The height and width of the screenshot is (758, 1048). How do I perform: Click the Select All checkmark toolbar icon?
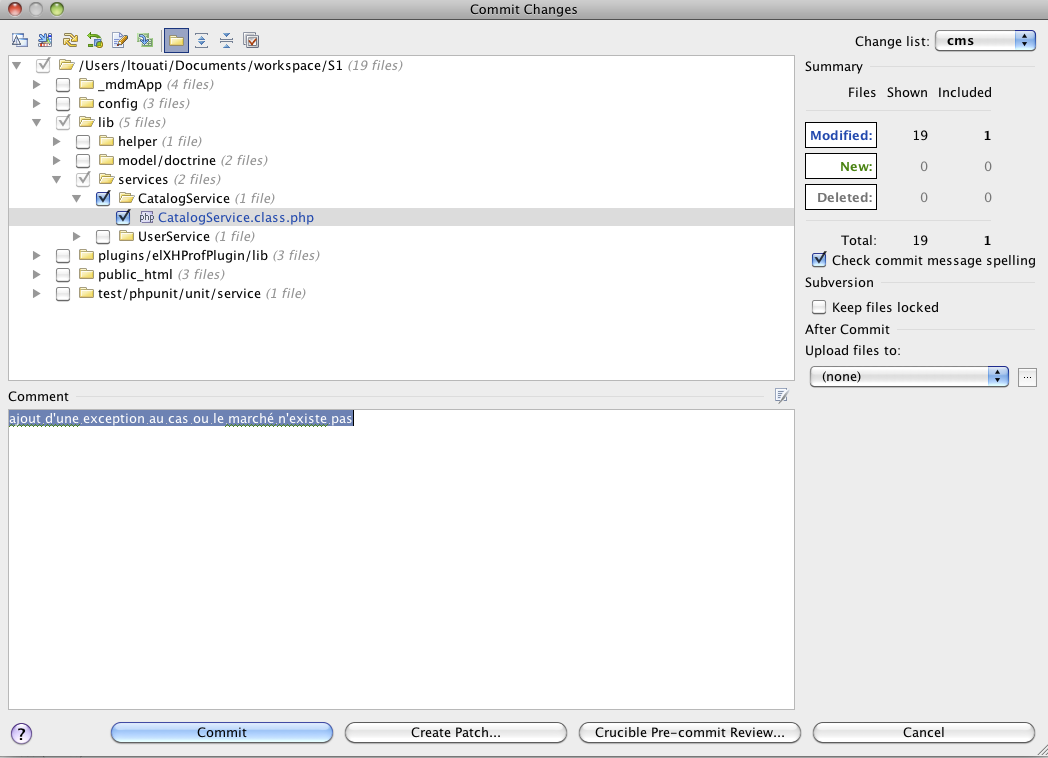(251, 40)
